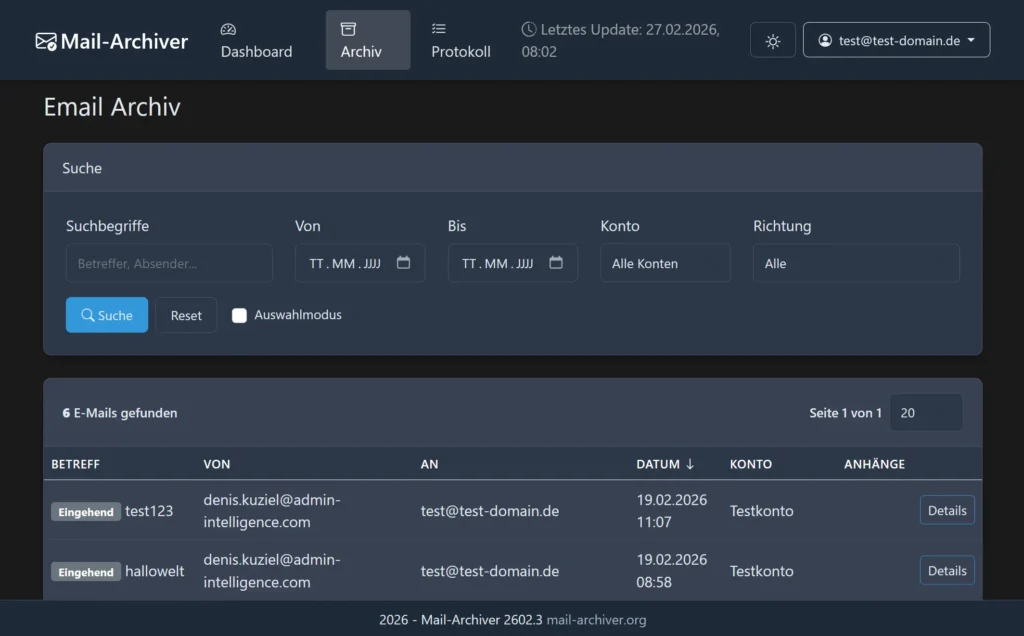Open the Richtung direction dropdown
1024x636 pixels.
click(855, 263)
